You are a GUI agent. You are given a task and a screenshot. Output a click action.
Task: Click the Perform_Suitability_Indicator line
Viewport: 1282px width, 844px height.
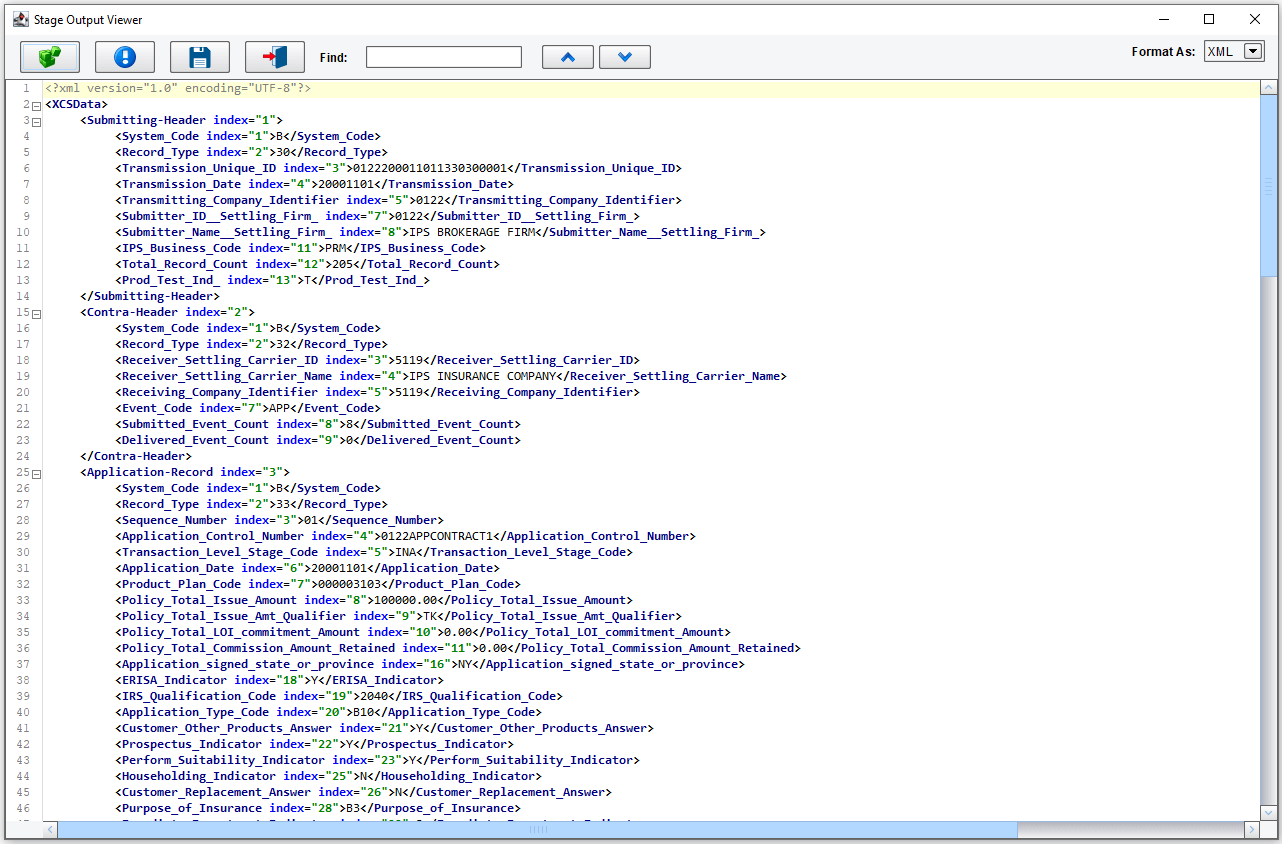pos(377,760)
